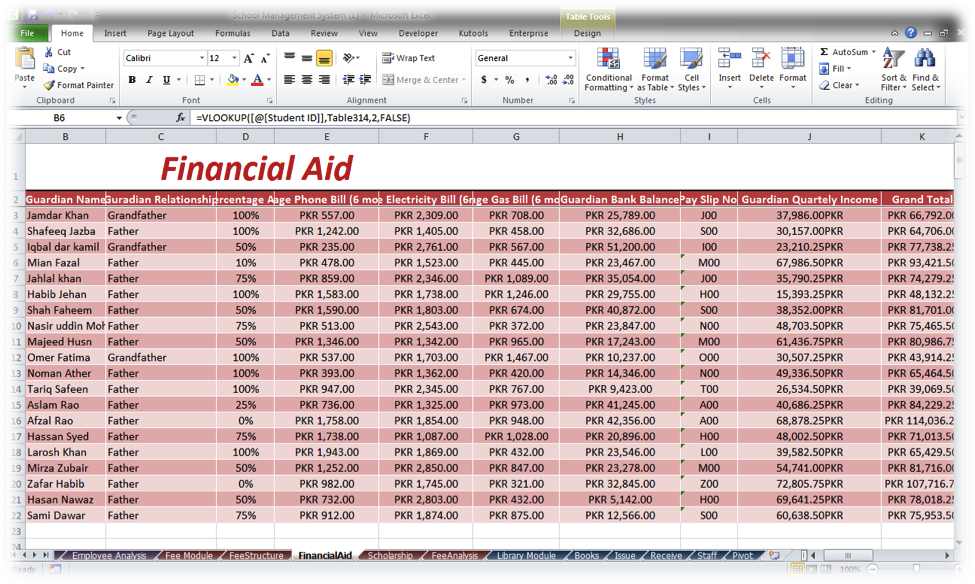Open the Scholarship worksheet tab
The image size is (975, 584).
[388, 555]
